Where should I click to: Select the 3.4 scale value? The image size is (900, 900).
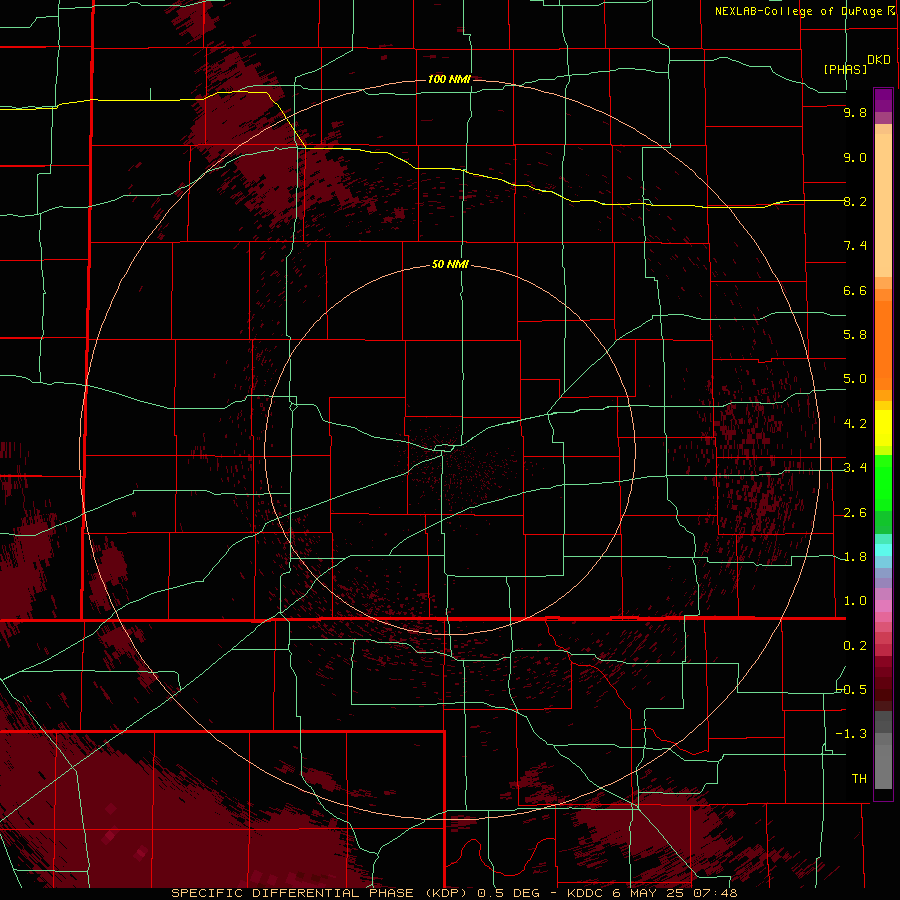pyautogui.click(x=855, y=468)
